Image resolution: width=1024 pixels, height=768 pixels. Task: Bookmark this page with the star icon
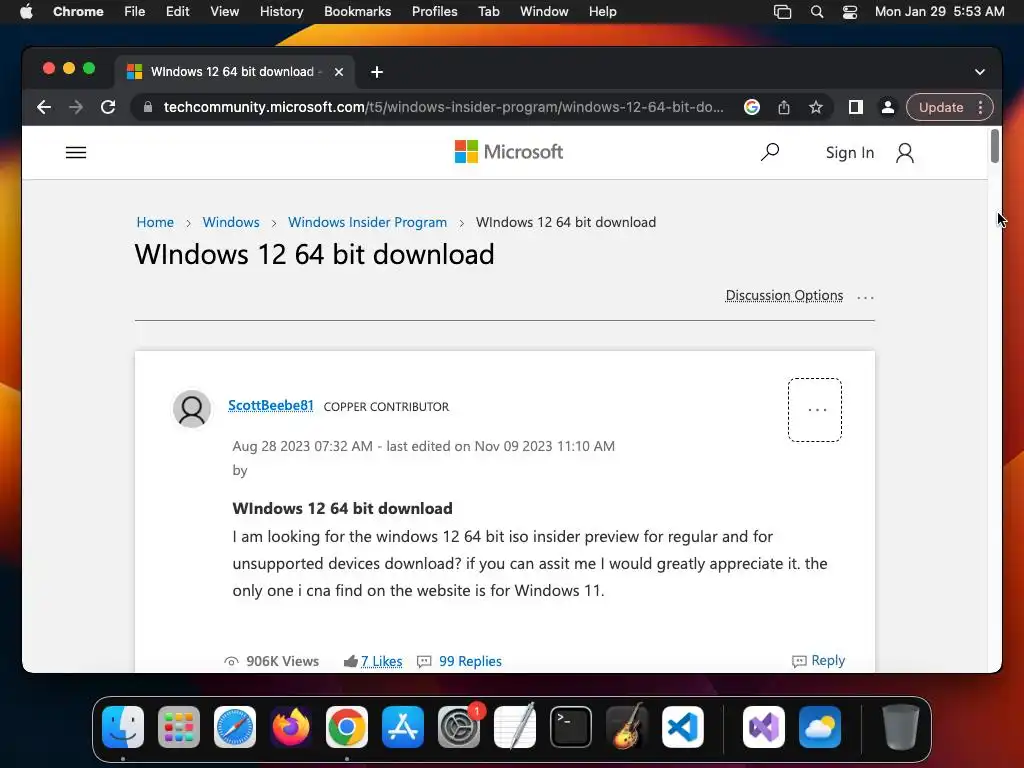point(816,107)
